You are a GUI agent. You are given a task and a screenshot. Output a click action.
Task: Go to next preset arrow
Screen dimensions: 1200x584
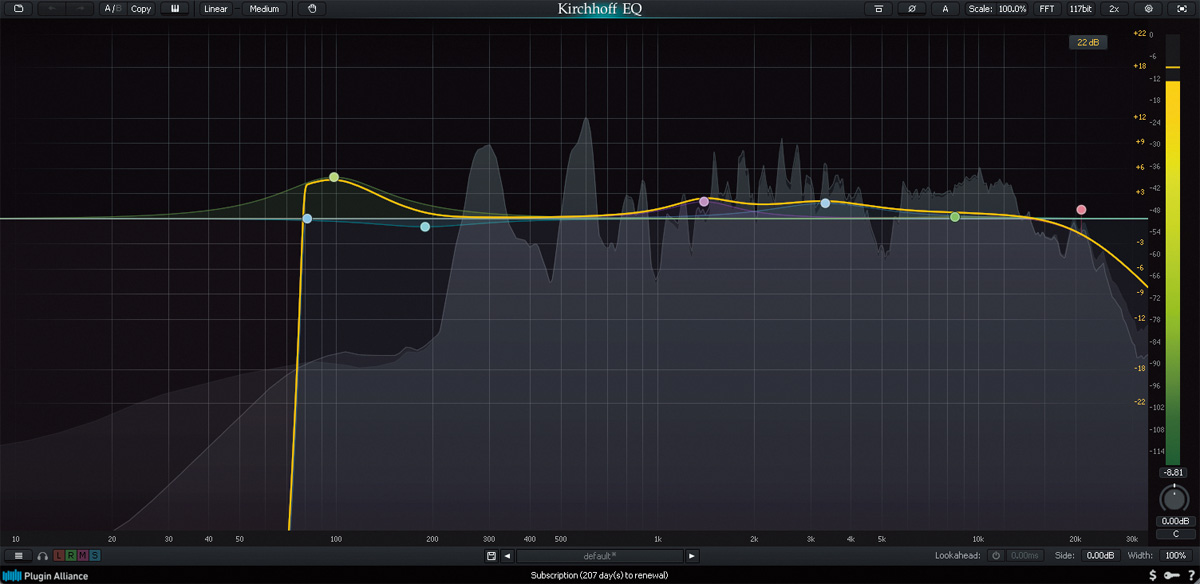pos(692,555)
